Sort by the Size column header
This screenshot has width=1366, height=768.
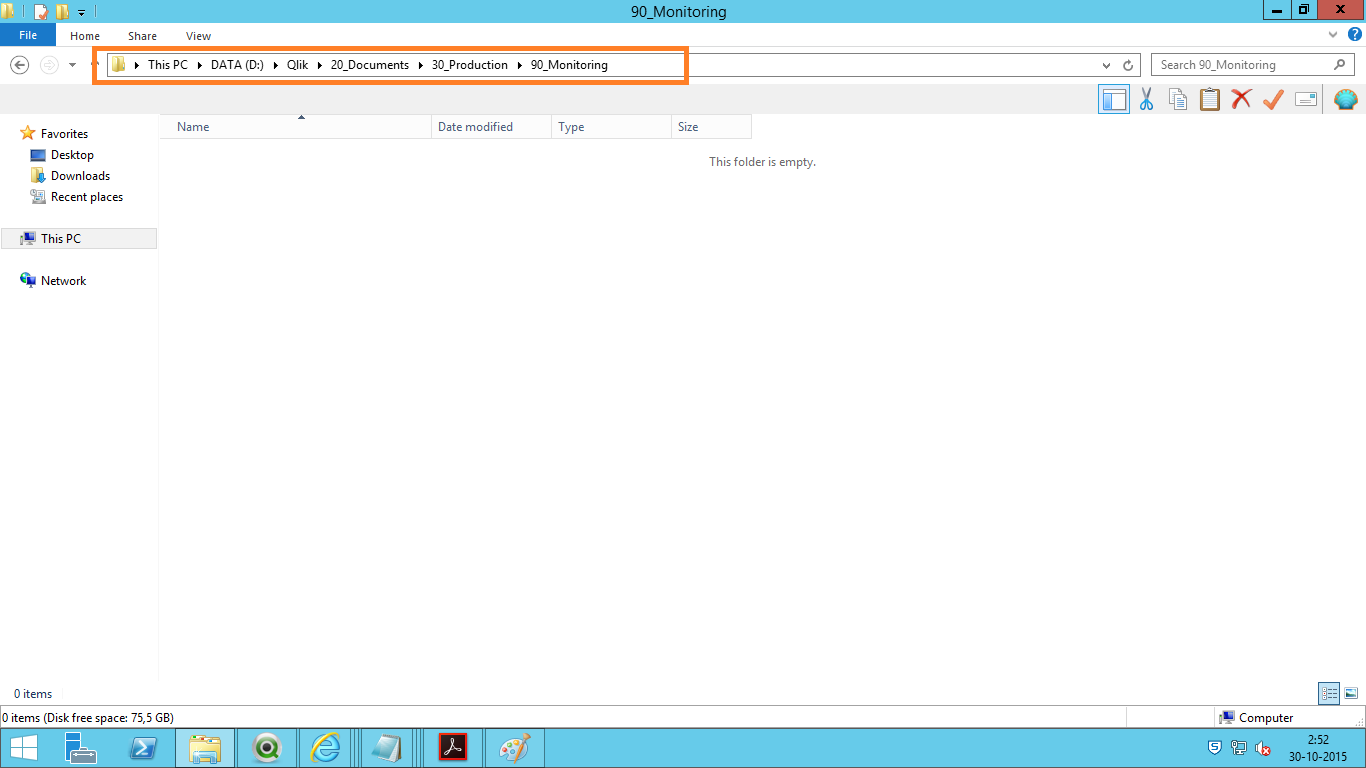[x=711, y=127]
